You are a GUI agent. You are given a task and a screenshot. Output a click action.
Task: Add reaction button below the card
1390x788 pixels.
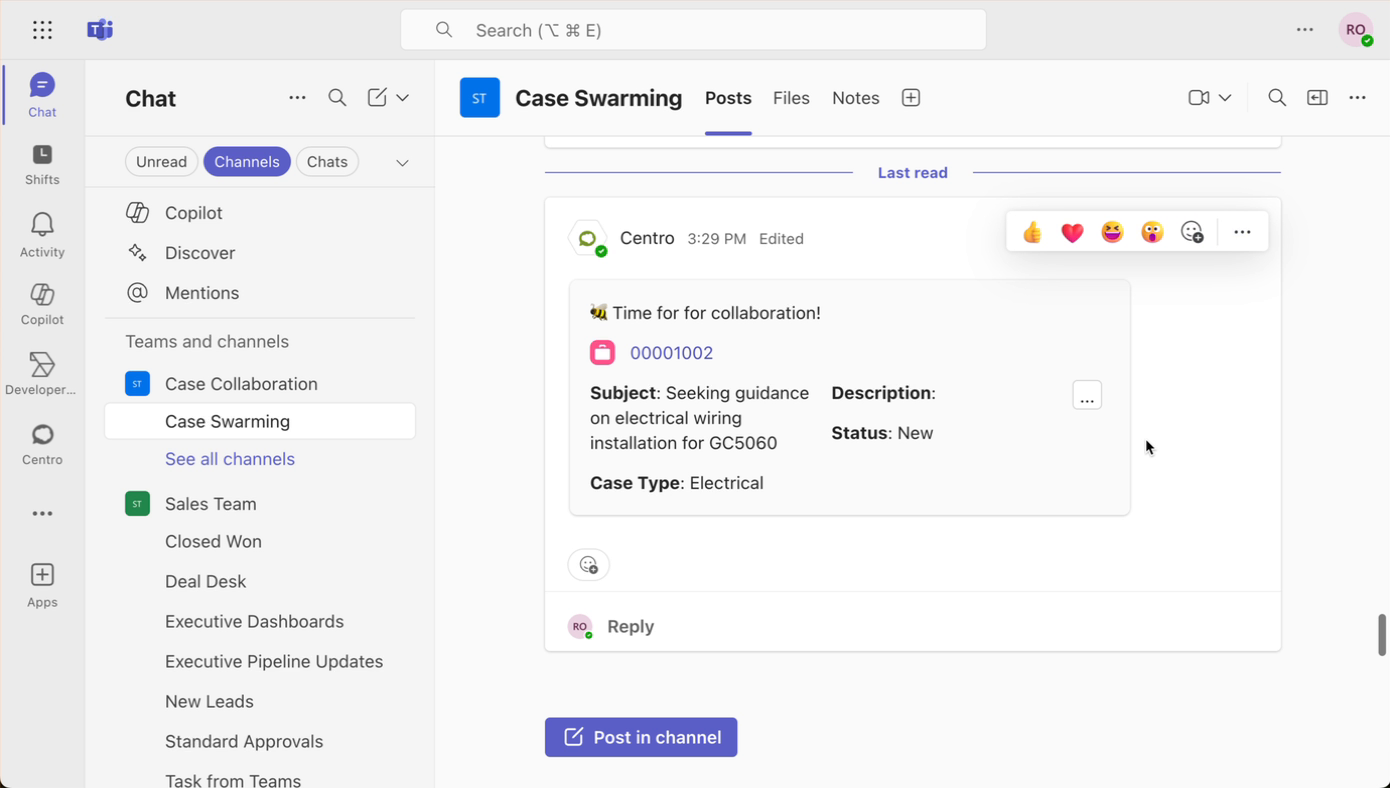pos(589,565)
